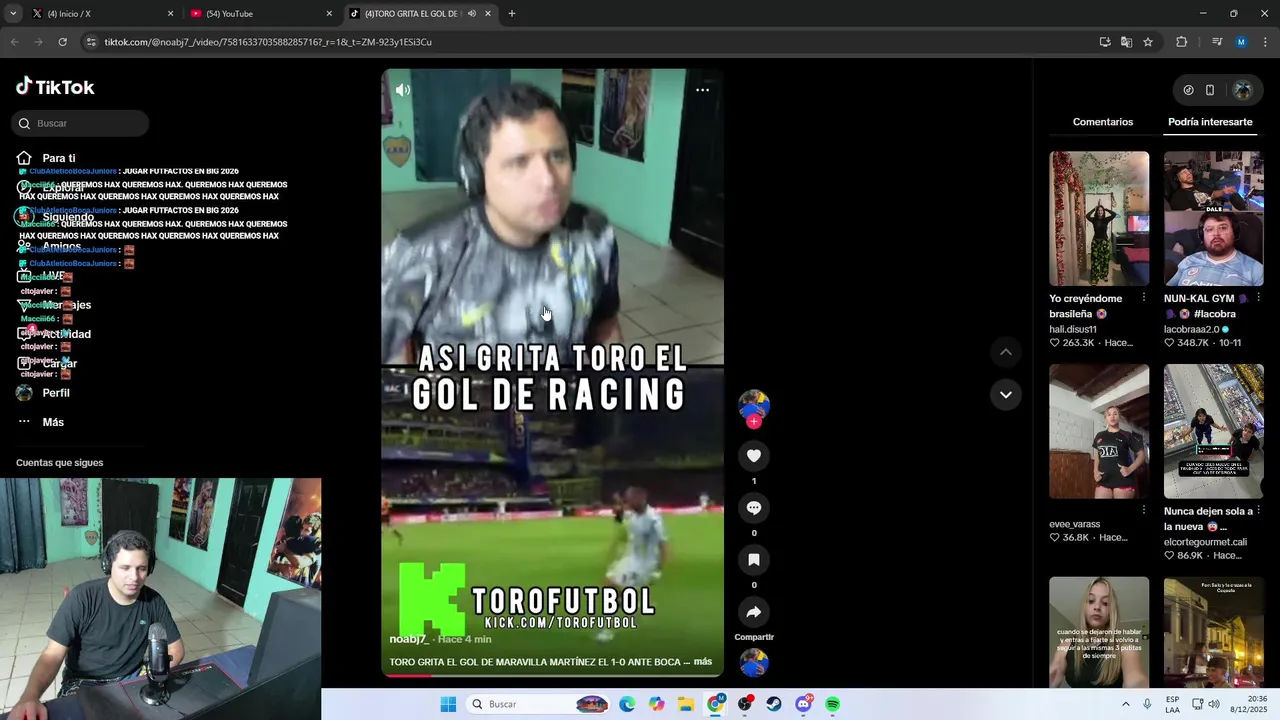1280x720 pixels.
Task: Open Spotify from the taskbar
Action: [832, 704]
